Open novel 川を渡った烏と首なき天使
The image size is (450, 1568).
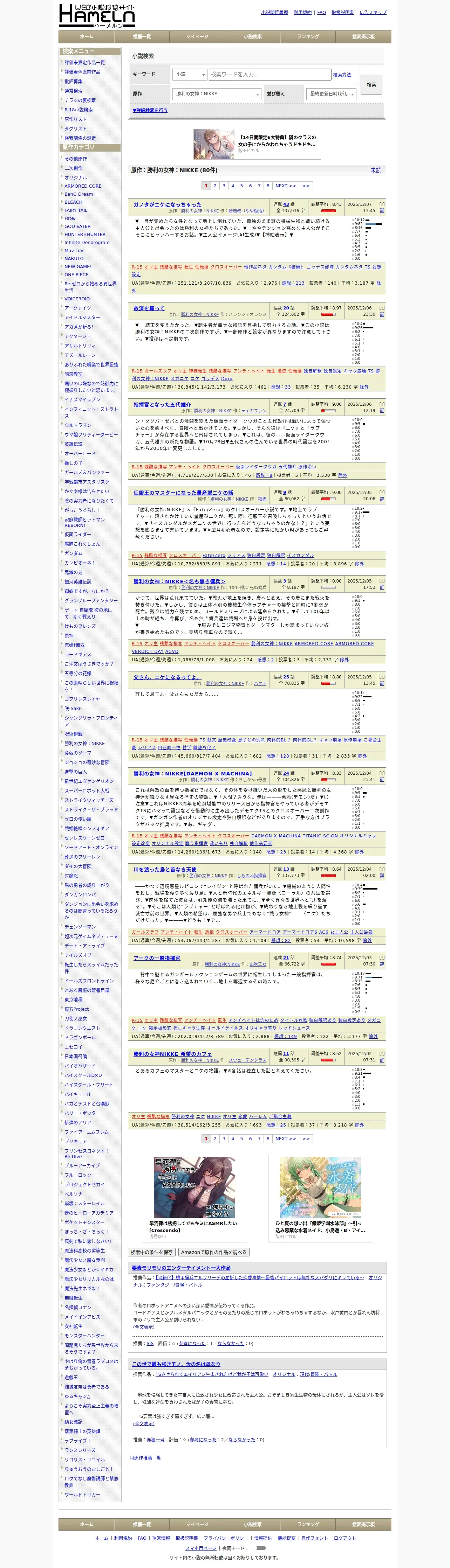[x=165, y=869]
